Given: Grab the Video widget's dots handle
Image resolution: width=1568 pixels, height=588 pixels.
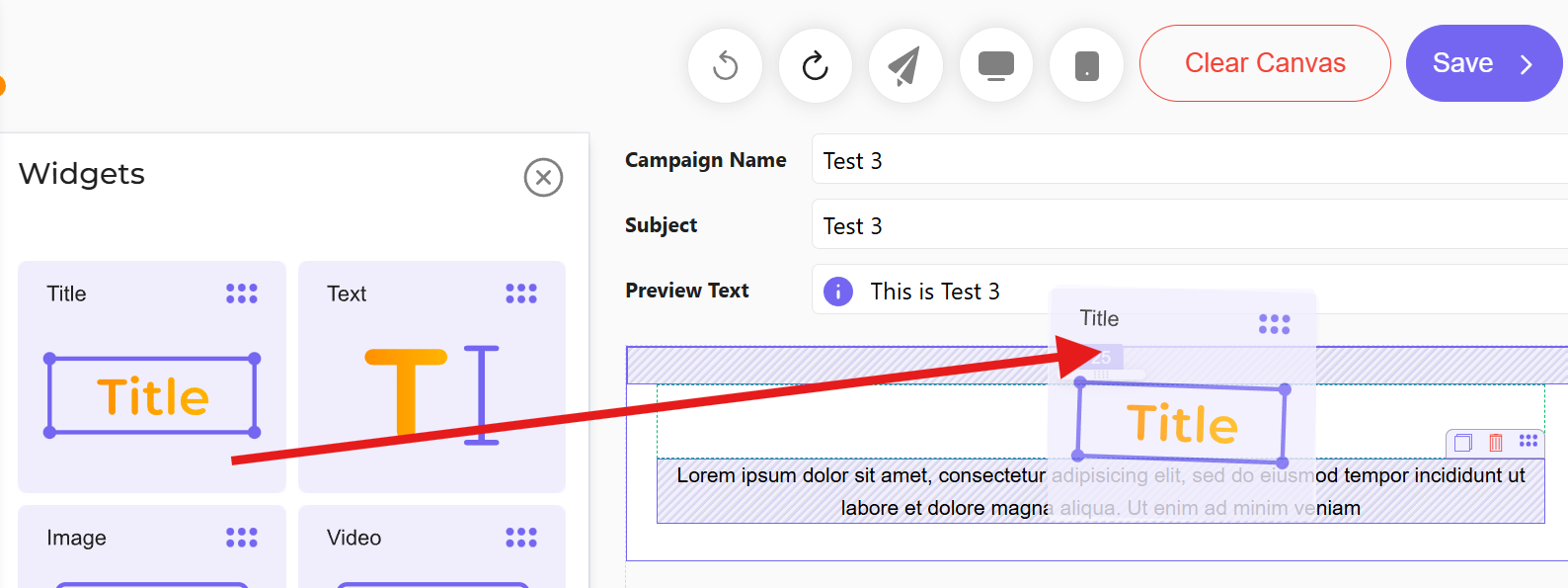Looking at the screenshot, I should click(521, 538).
